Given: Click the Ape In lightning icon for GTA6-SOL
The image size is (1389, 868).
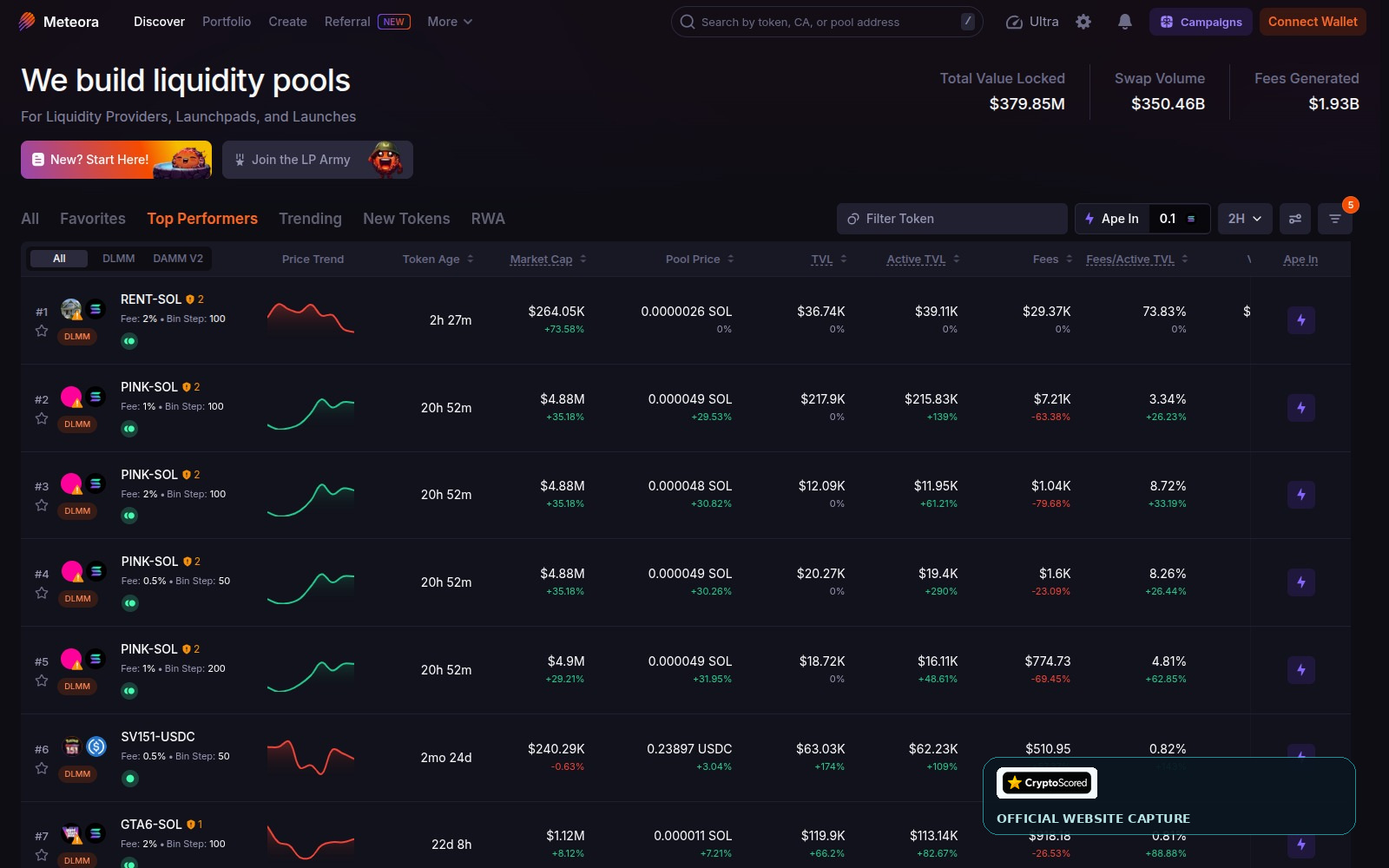Looking at the screenshot, I should [x=1301, y=845].
